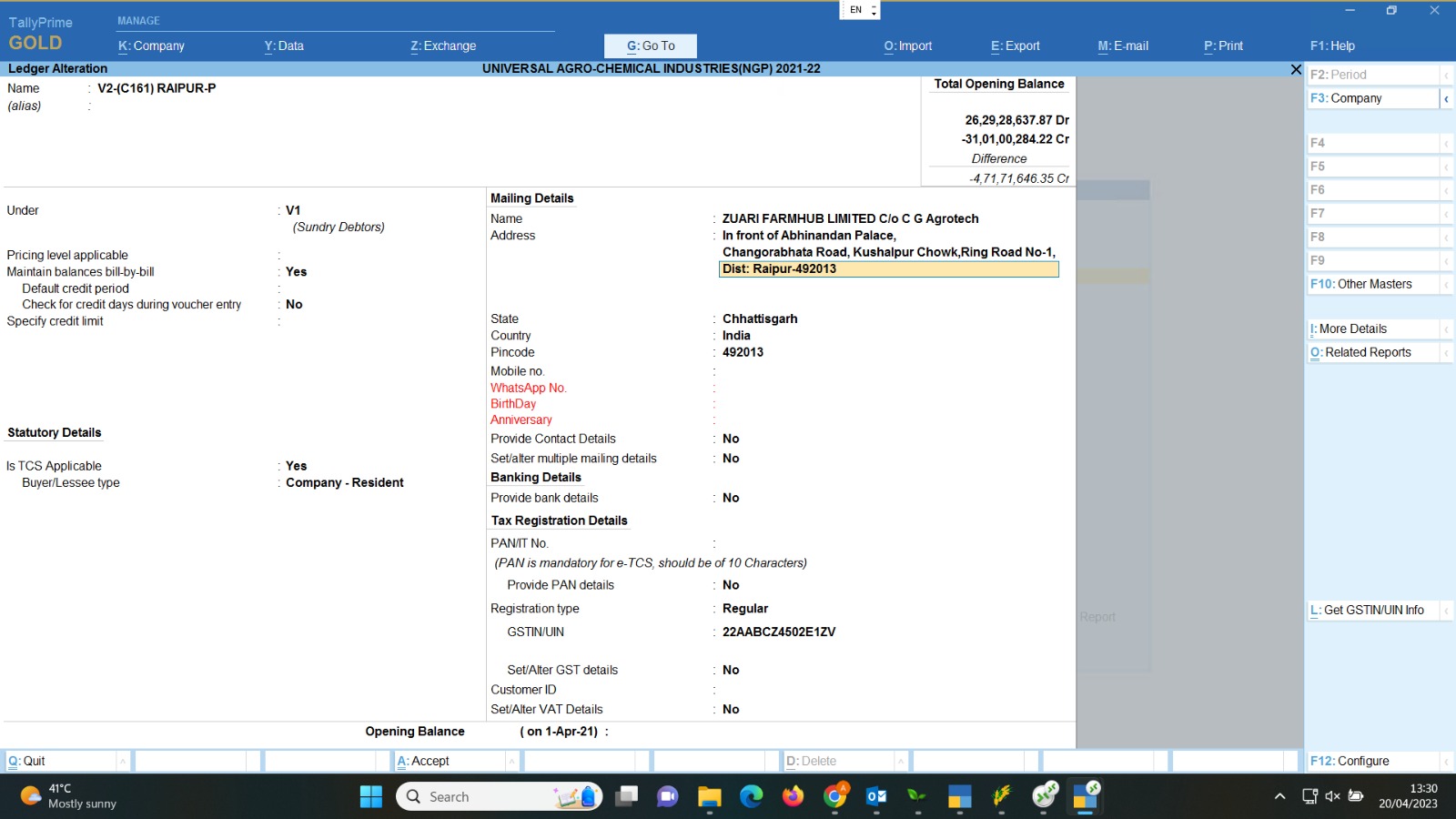Open Task View in the taskbar
Viewport: 1456px width, 819px height.
click(626, 796)
